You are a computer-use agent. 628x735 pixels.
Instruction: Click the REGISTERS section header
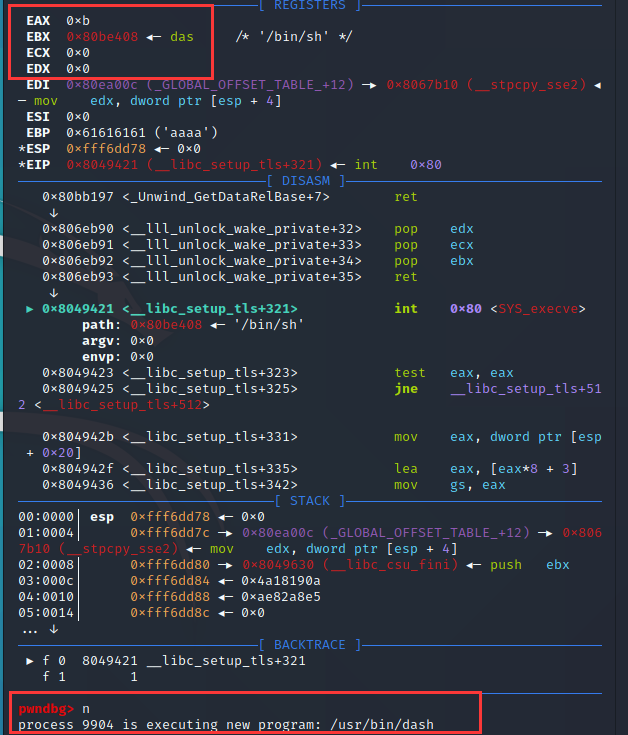pyautogui.click(x=310, y=5)
